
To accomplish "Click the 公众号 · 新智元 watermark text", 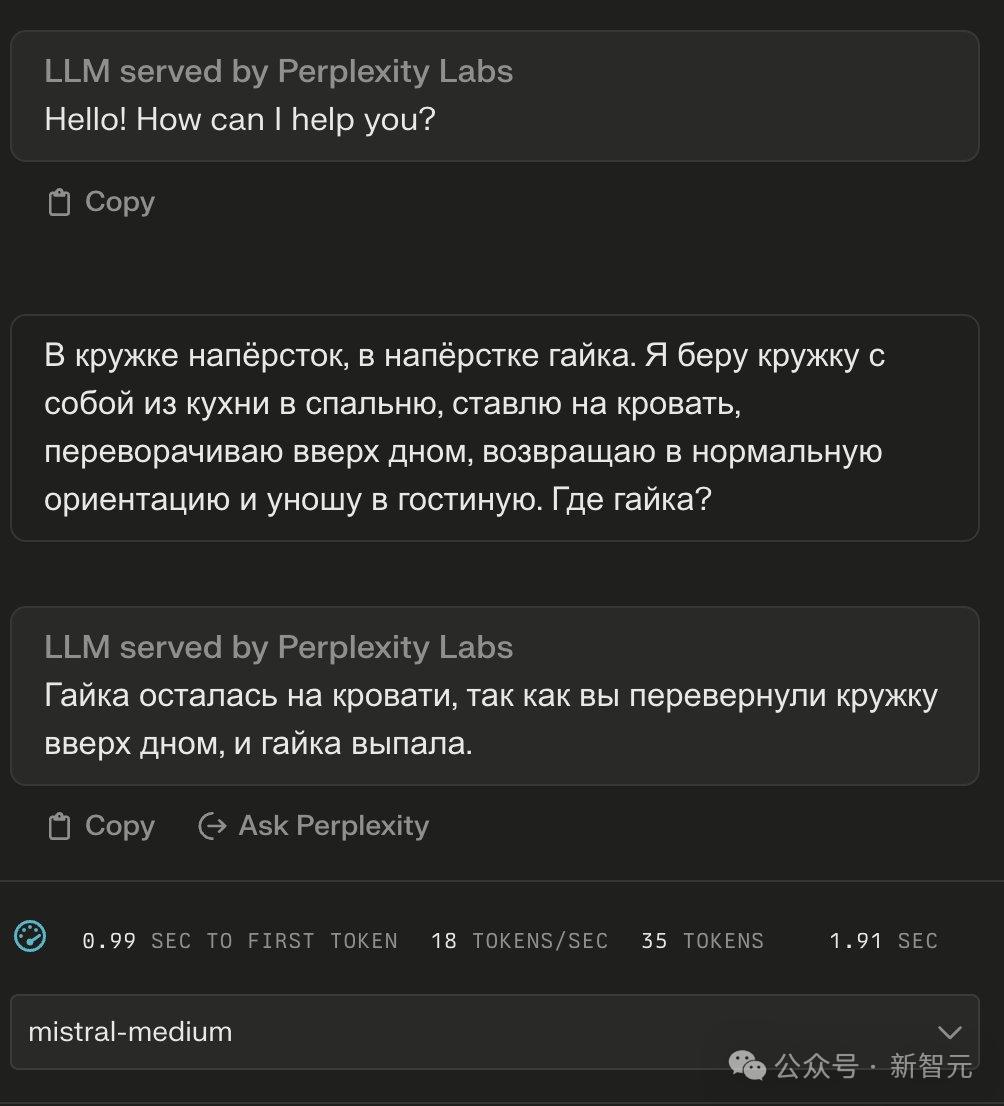I will 874,1066.
